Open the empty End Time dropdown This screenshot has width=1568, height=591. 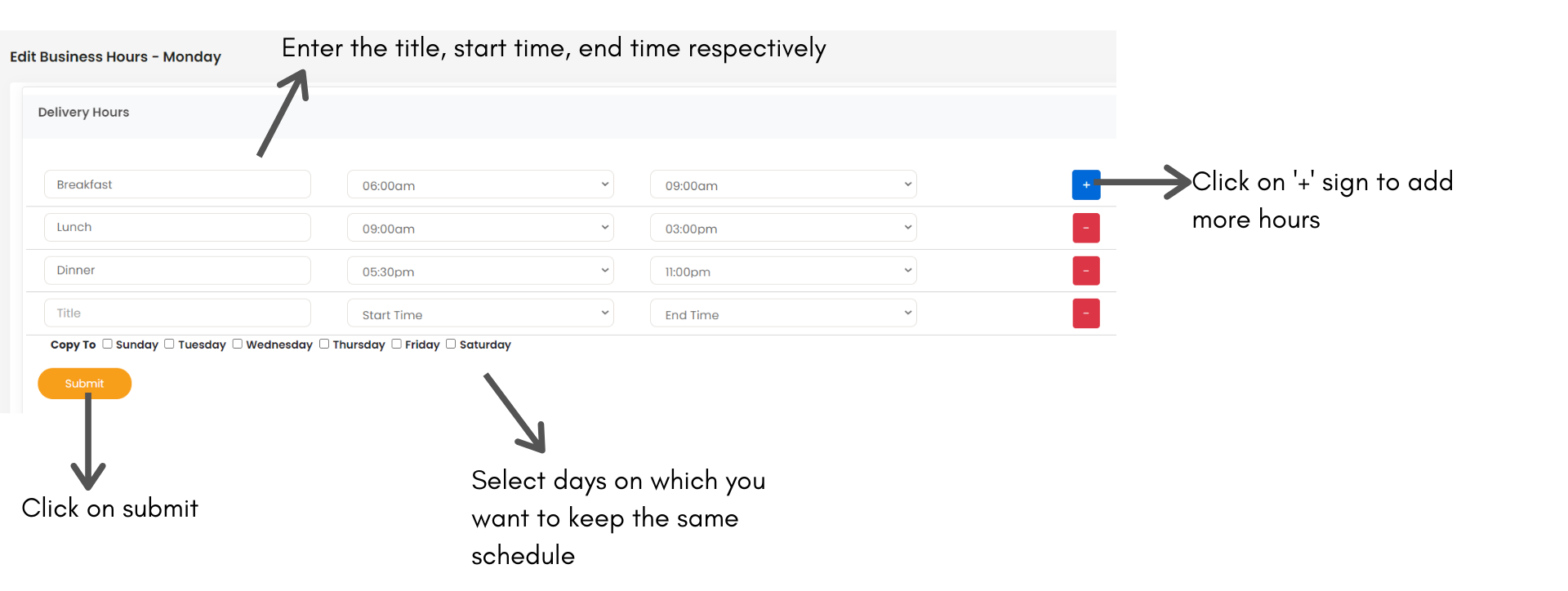(x=783, y=314)
